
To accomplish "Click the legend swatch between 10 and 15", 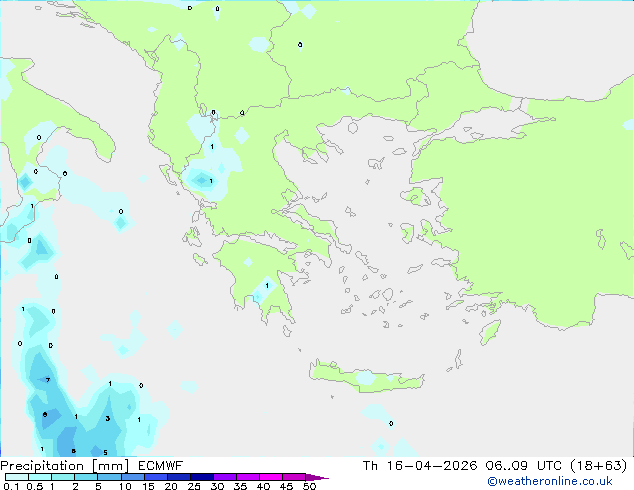I will tap(132, 477).
